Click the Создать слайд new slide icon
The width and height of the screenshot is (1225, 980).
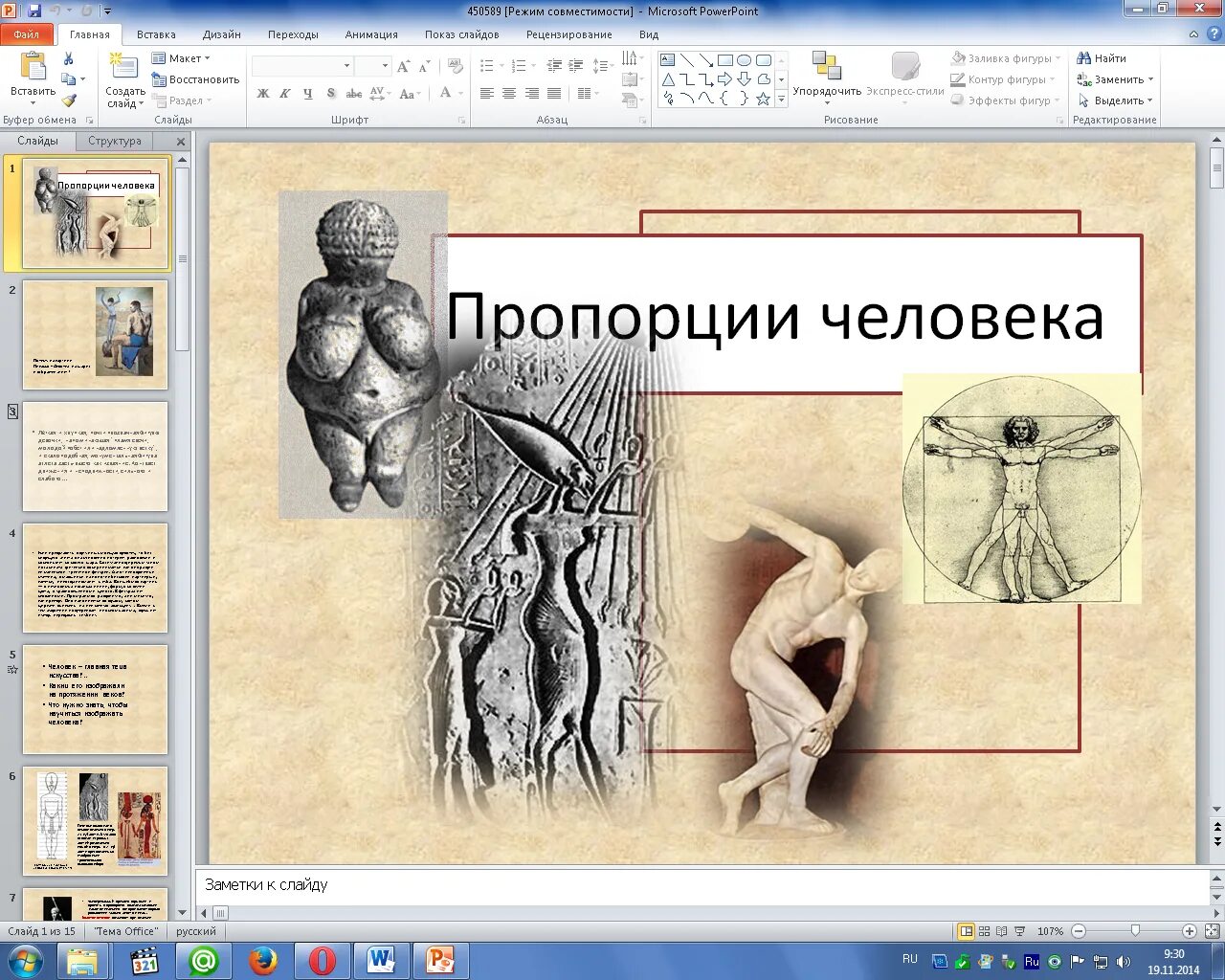coord(123,67)
